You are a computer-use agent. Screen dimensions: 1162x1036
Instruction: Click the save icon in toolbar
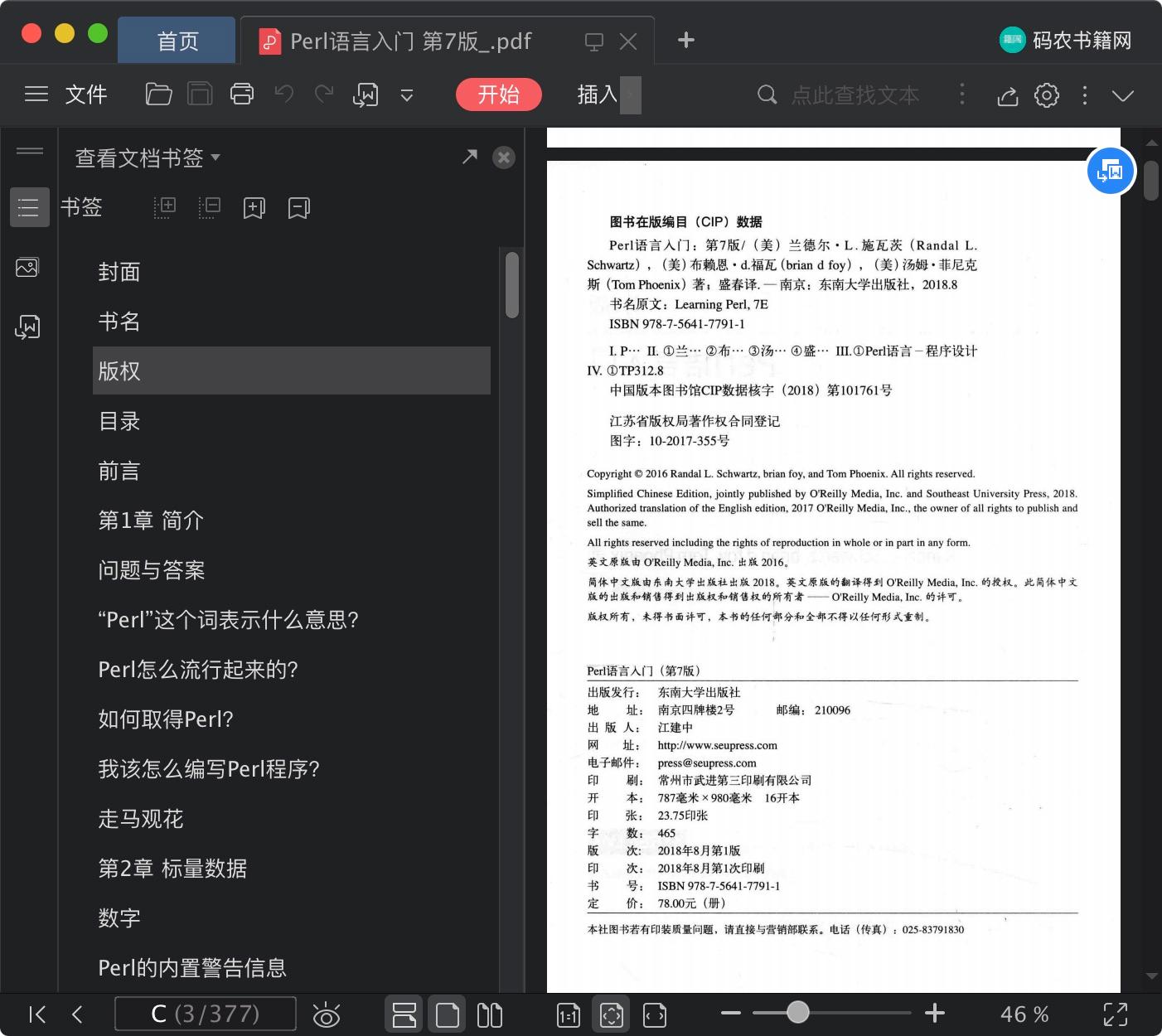(200, 94)
